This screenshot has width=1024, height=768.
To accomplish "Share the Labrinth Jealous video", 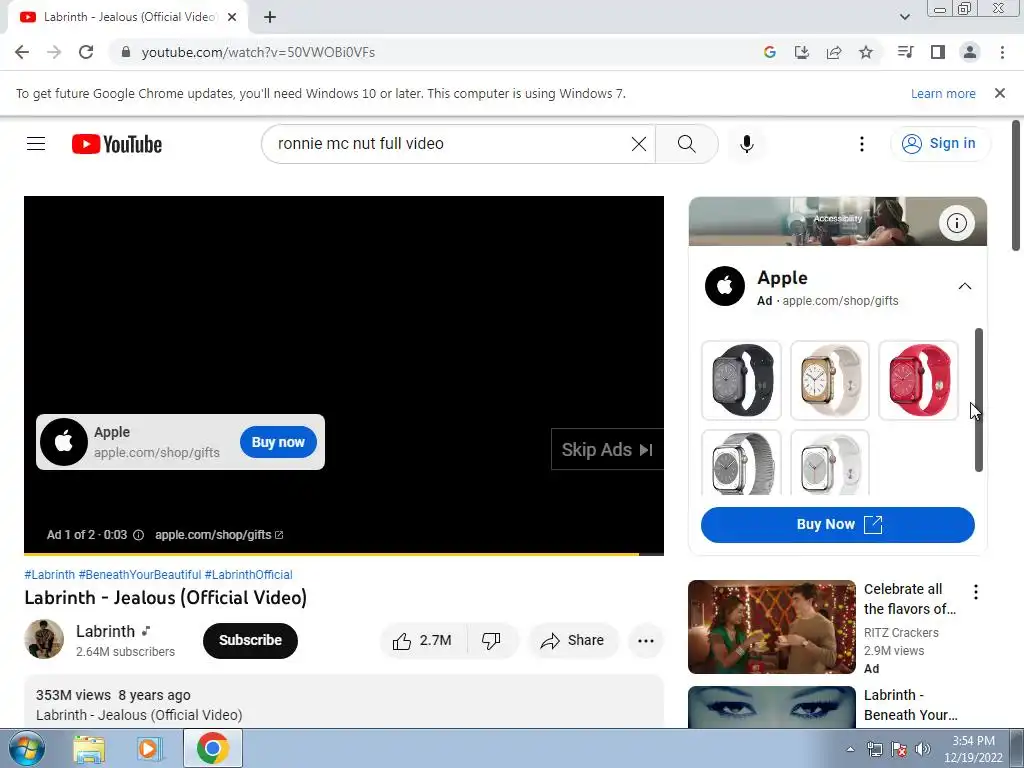I will [572, 641].
